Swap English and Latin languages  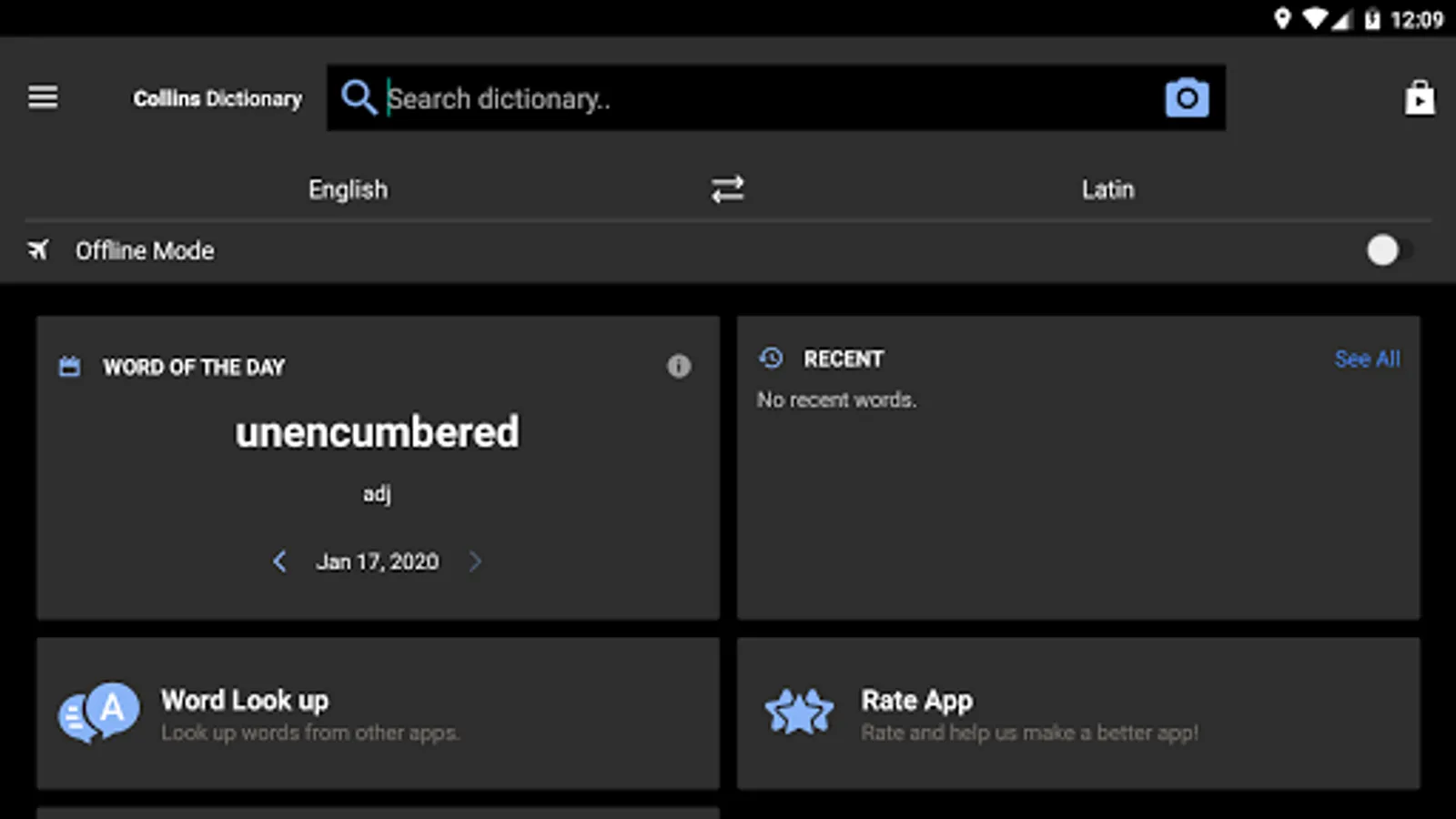[x=727, y=189]
